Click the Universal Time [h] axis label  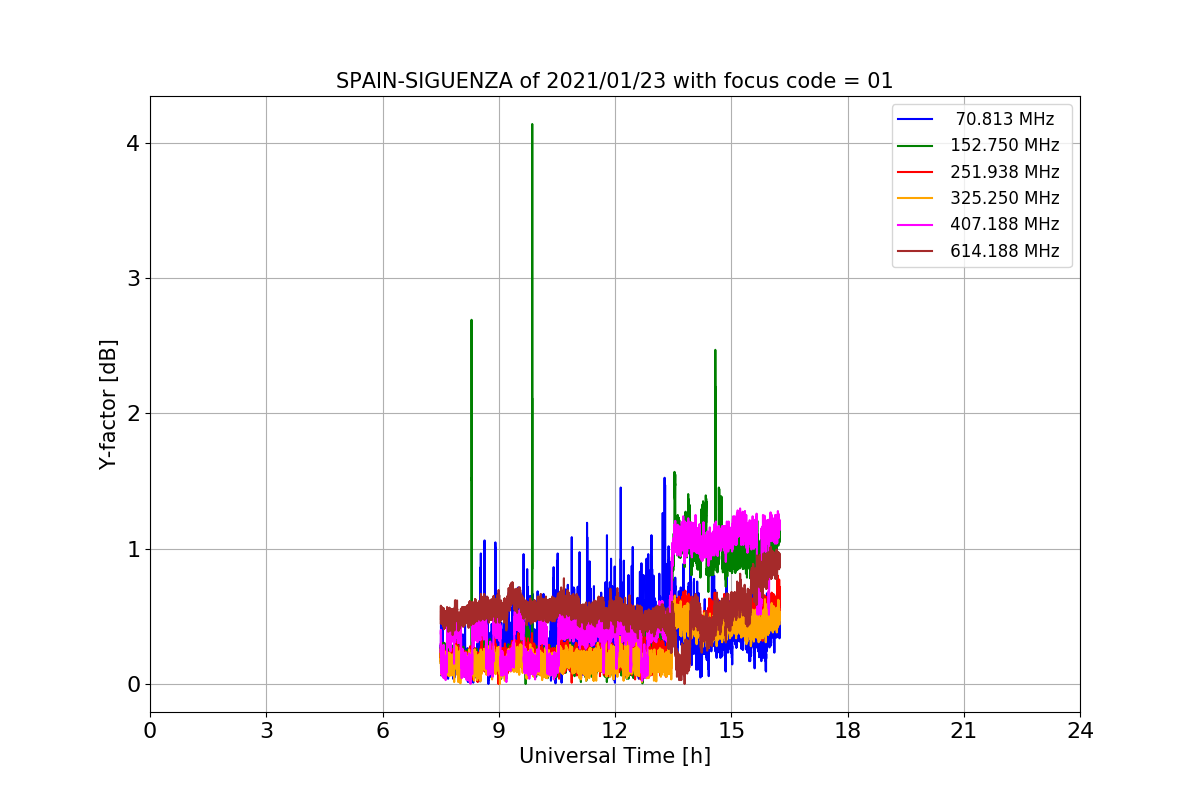615,757
